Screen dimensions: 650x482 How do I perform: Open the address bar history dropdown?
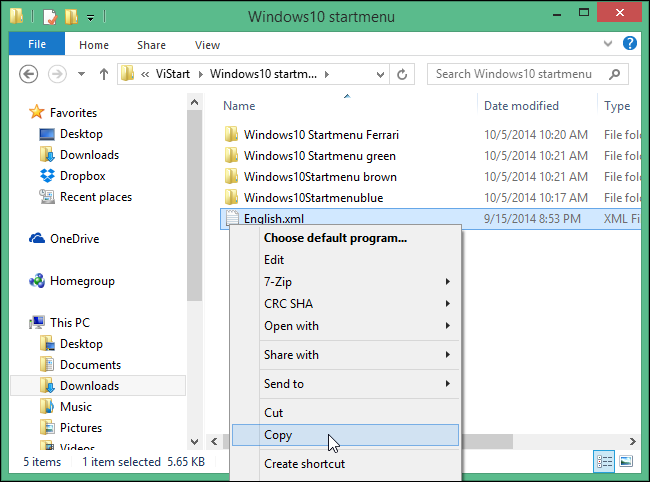380,75
